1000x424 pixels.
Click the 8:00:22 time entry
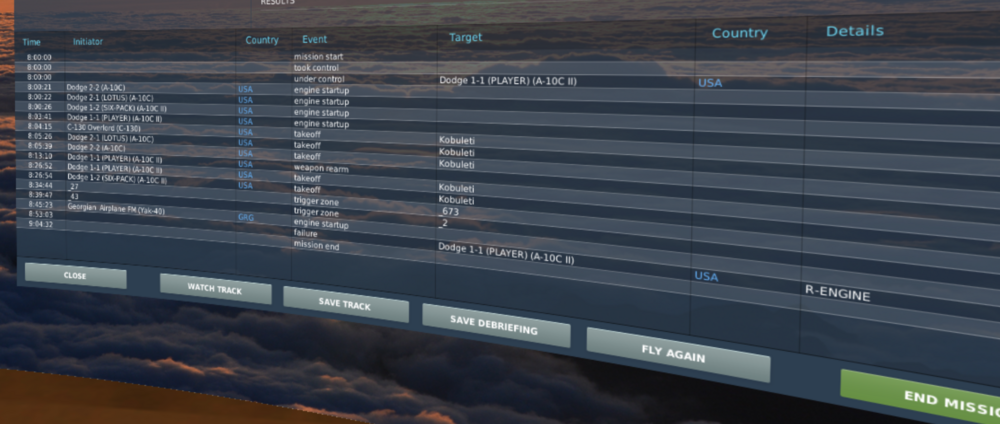40,97
